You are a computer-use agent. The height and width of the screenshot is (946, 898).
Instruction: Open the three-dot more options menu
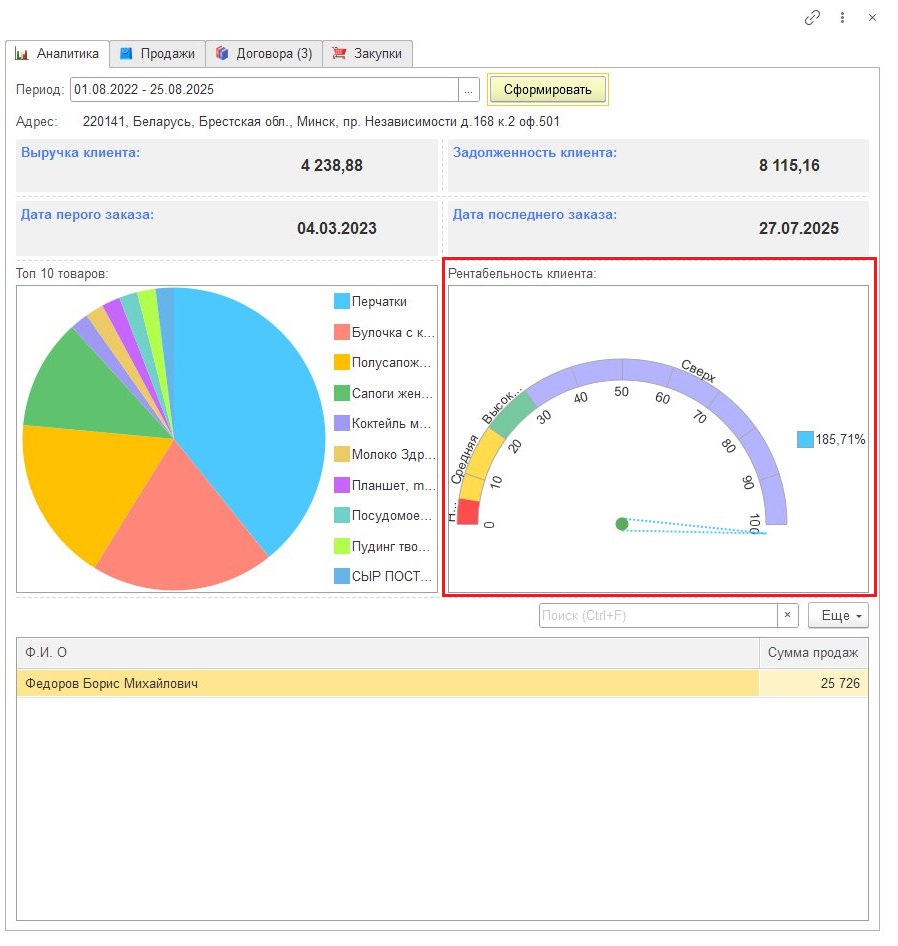[x=843, y=17]
